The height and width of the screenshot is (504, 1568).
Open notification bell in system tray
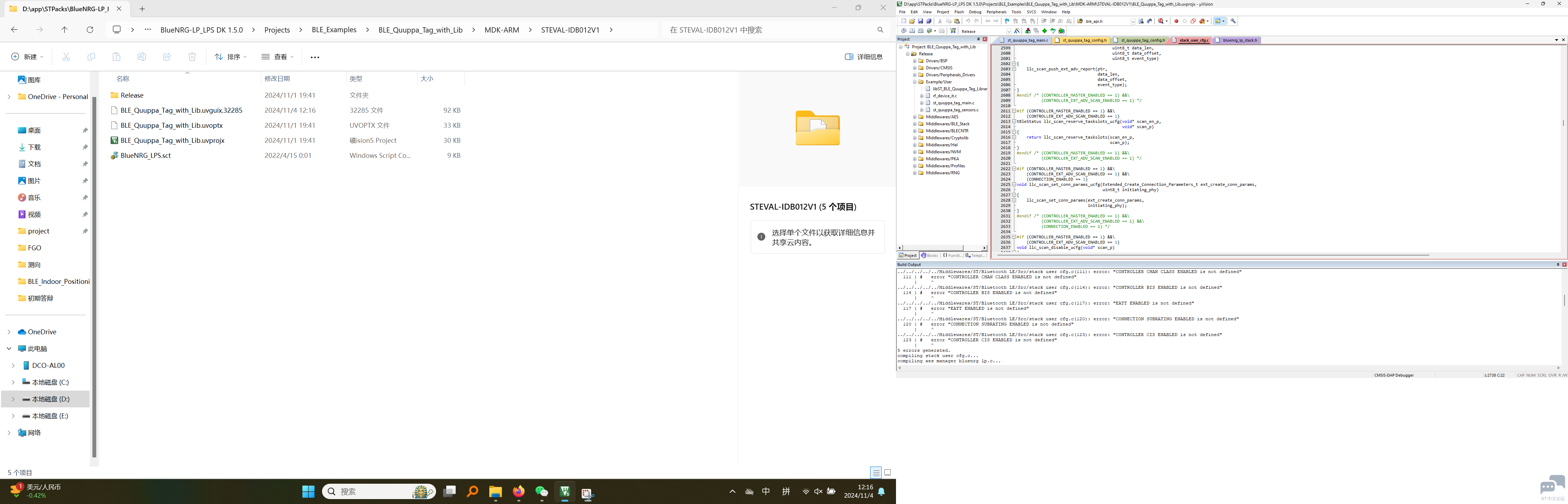click(881, 491)
